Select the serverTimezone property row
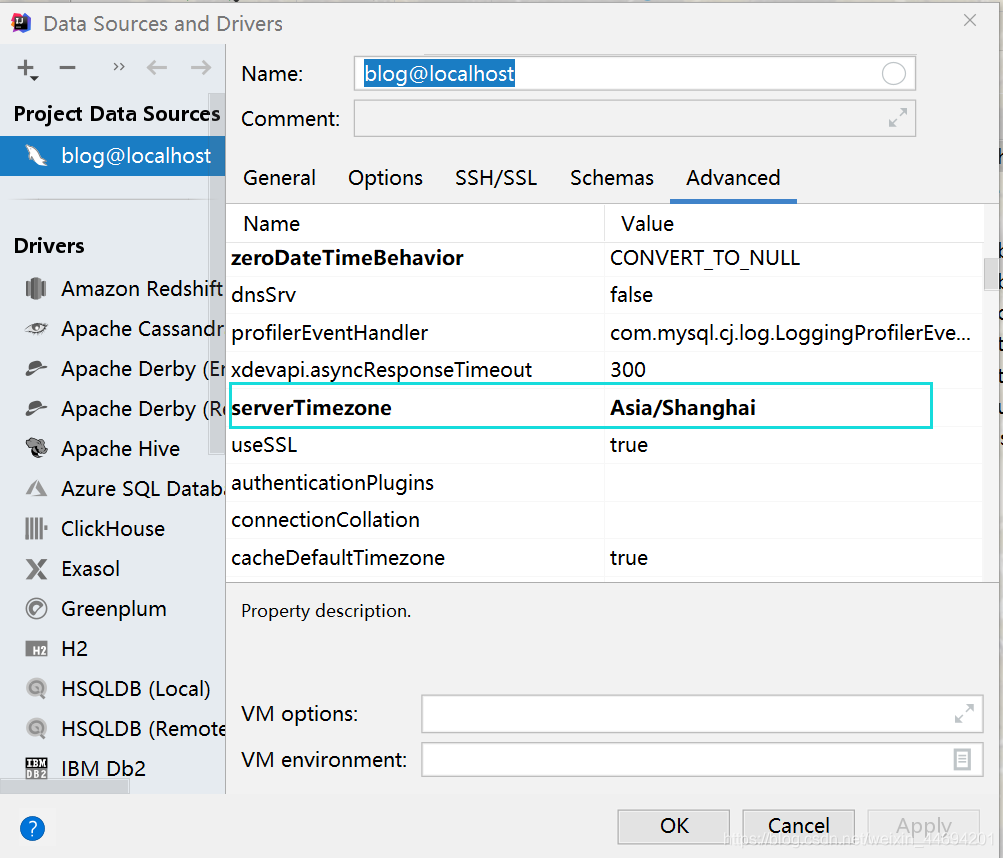 coord(400,405)
